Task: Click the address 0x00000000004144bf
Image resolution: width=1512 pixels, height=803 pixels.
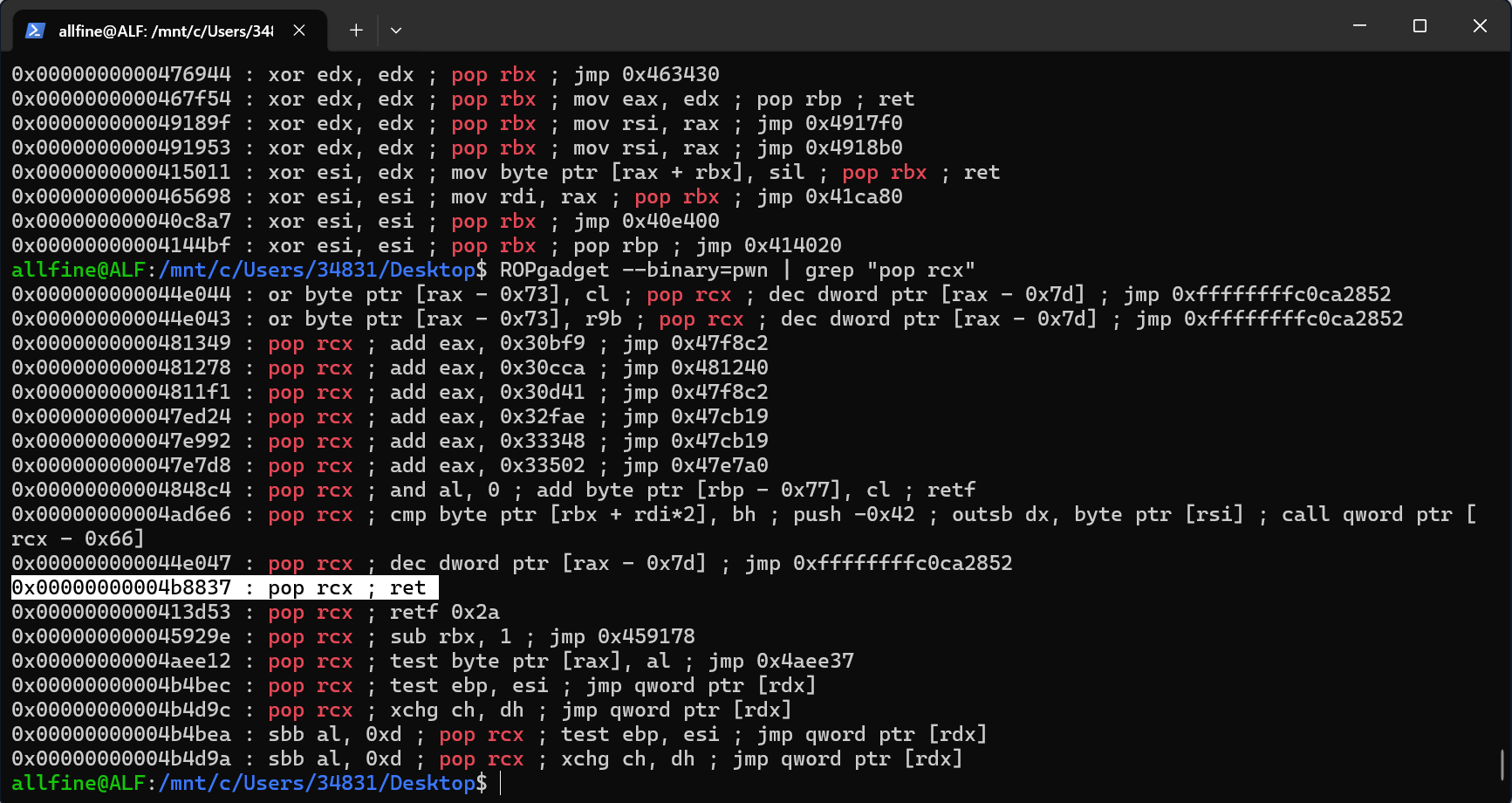Action: pyautogui.click(x=121, y=245)
